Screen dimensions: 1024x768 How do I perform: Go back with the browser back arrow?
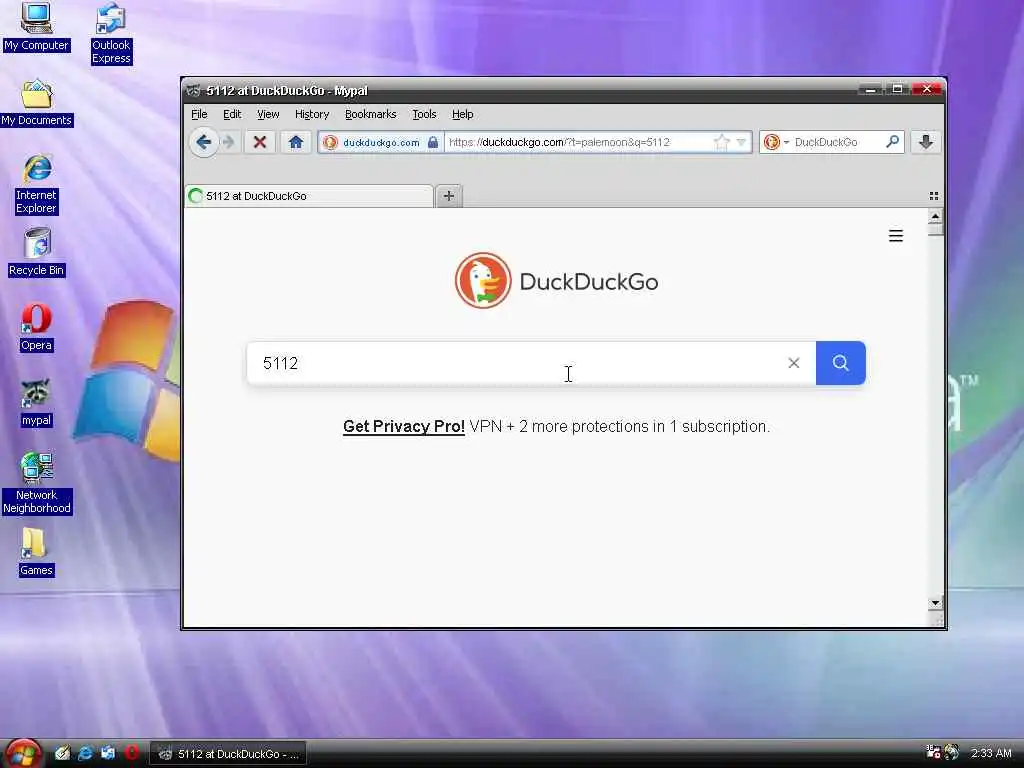coord(204,142)
